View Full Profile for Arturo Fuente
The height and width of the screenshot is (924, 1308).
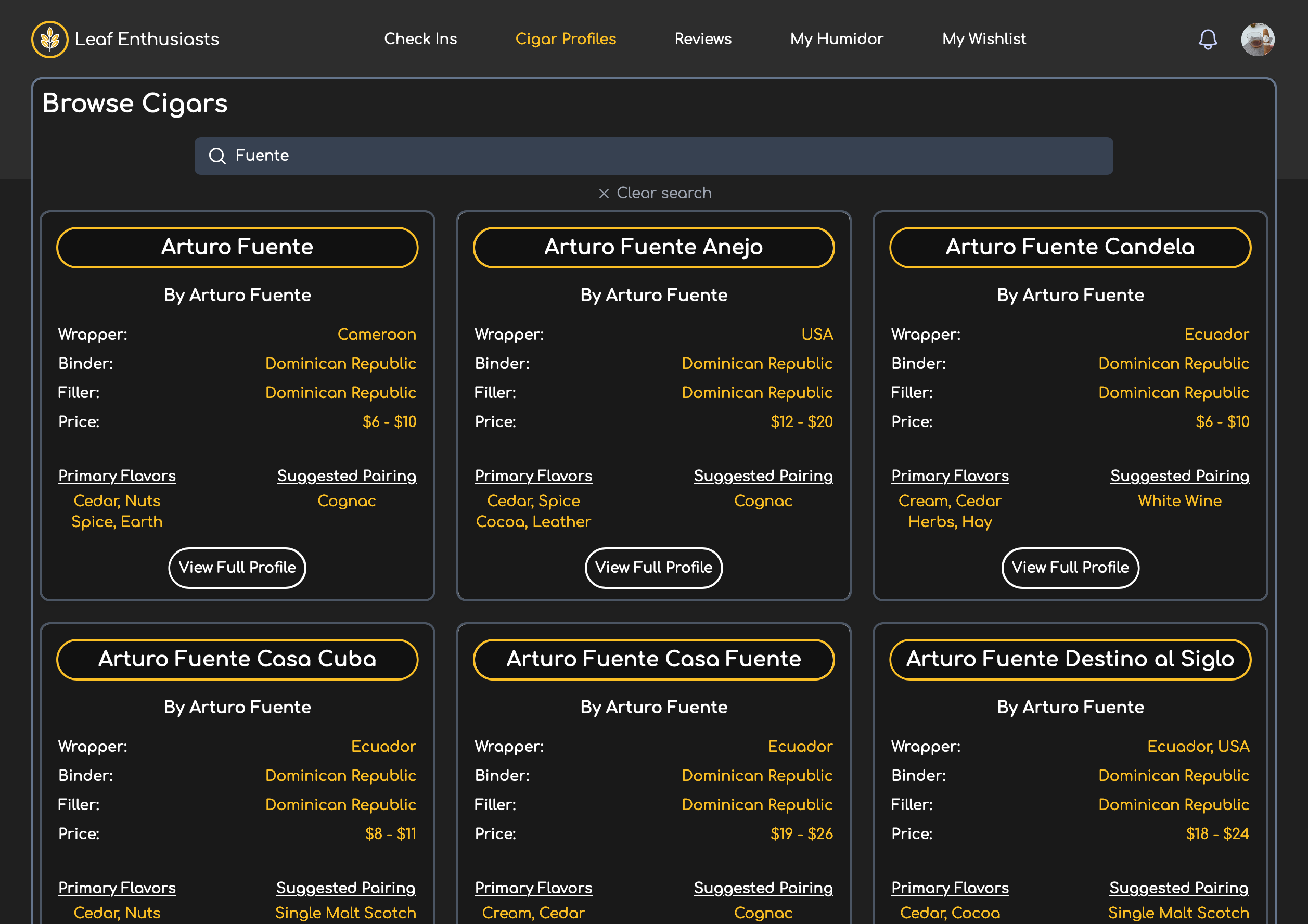coord(237,568)
